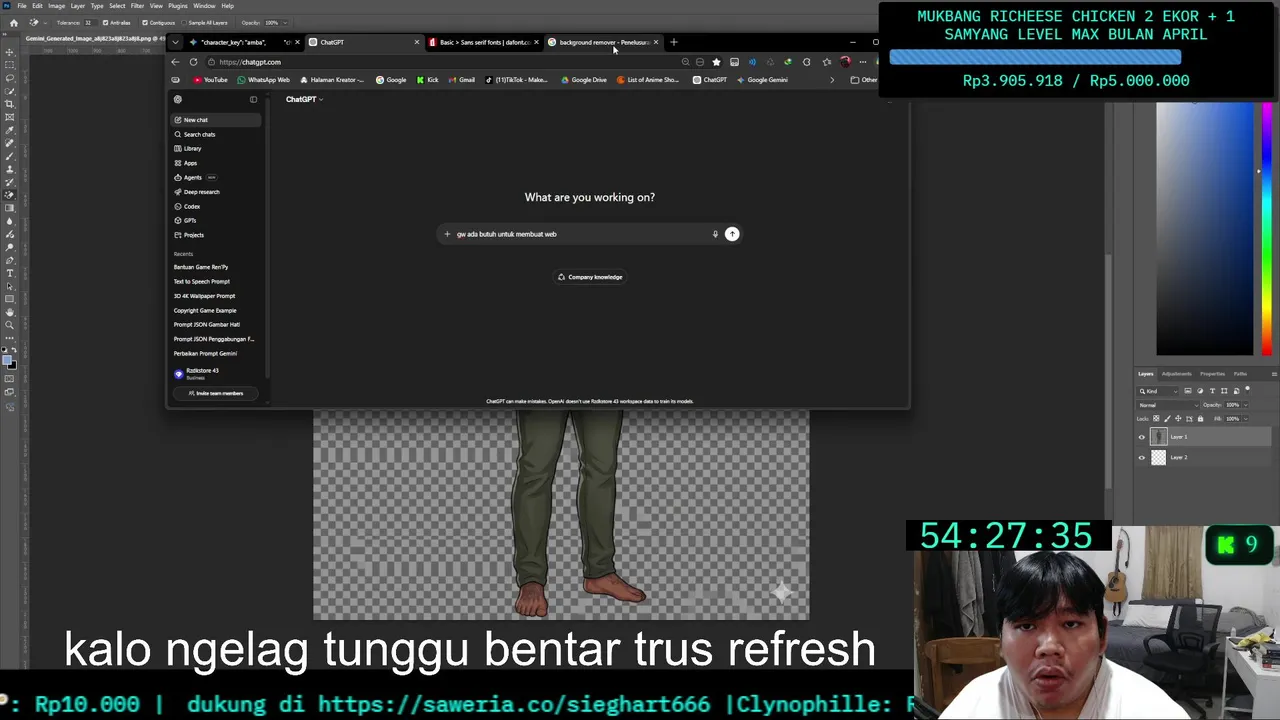Open the tool preset picker dropdown arrow
1280x720 pixels.
tap(45, 22)
